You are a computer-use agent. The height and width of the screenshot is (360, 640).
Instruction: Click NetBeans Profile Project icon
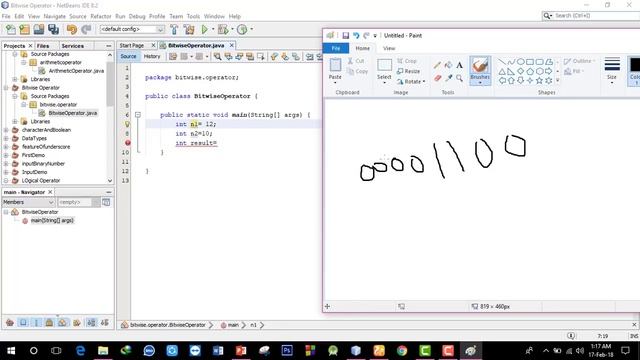(242, 29)
